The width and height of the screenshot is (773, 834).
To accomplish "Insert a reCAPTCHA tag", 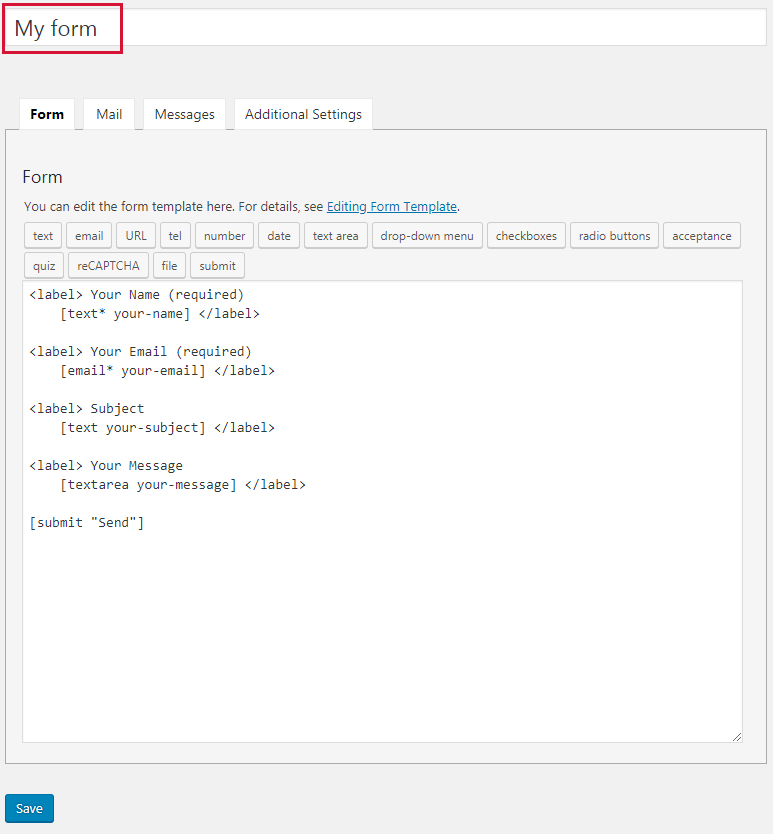I will click(x=108, y=266).
